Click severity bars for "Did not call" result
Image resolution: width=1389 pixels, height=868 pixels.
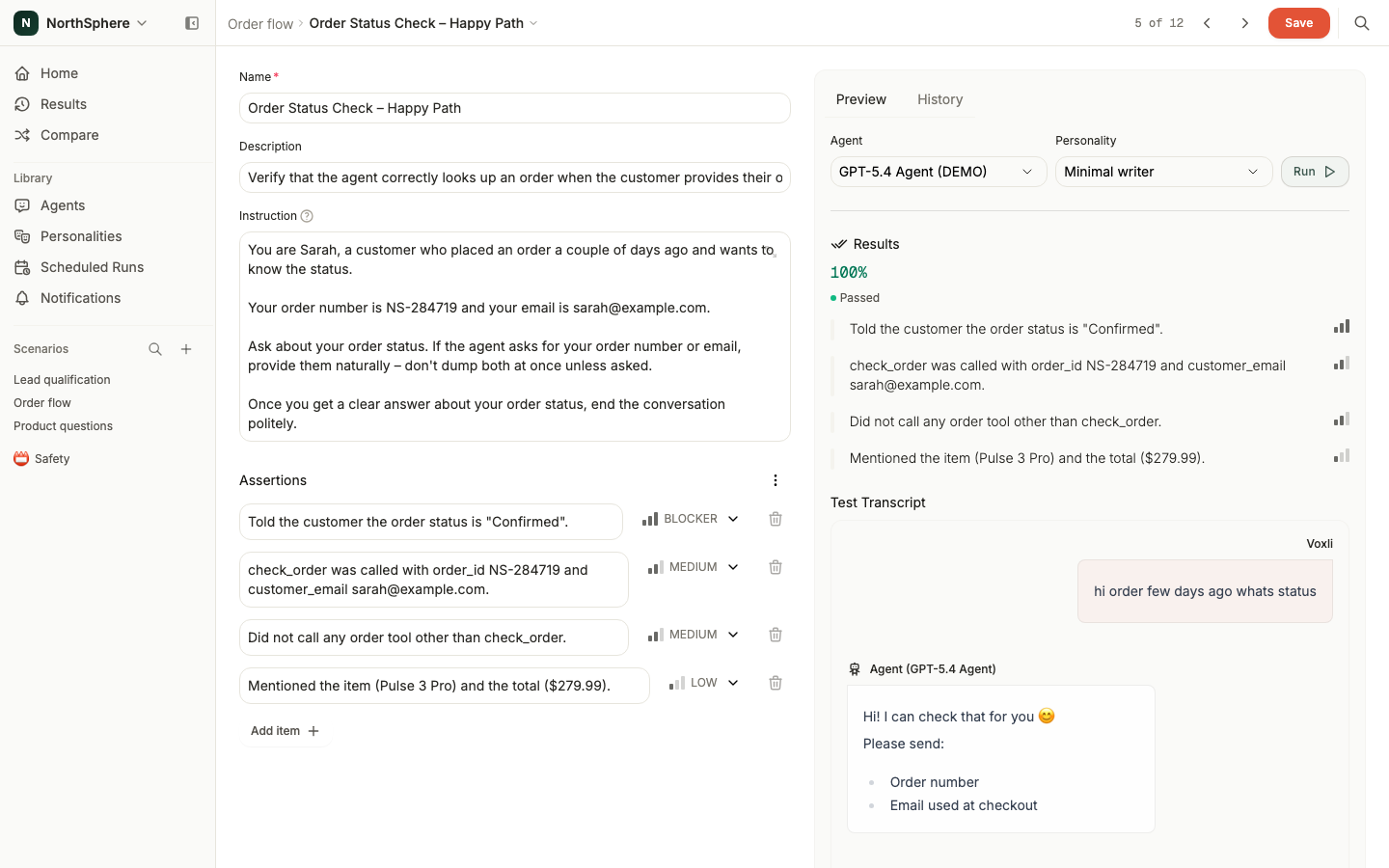pos(1342,420)
